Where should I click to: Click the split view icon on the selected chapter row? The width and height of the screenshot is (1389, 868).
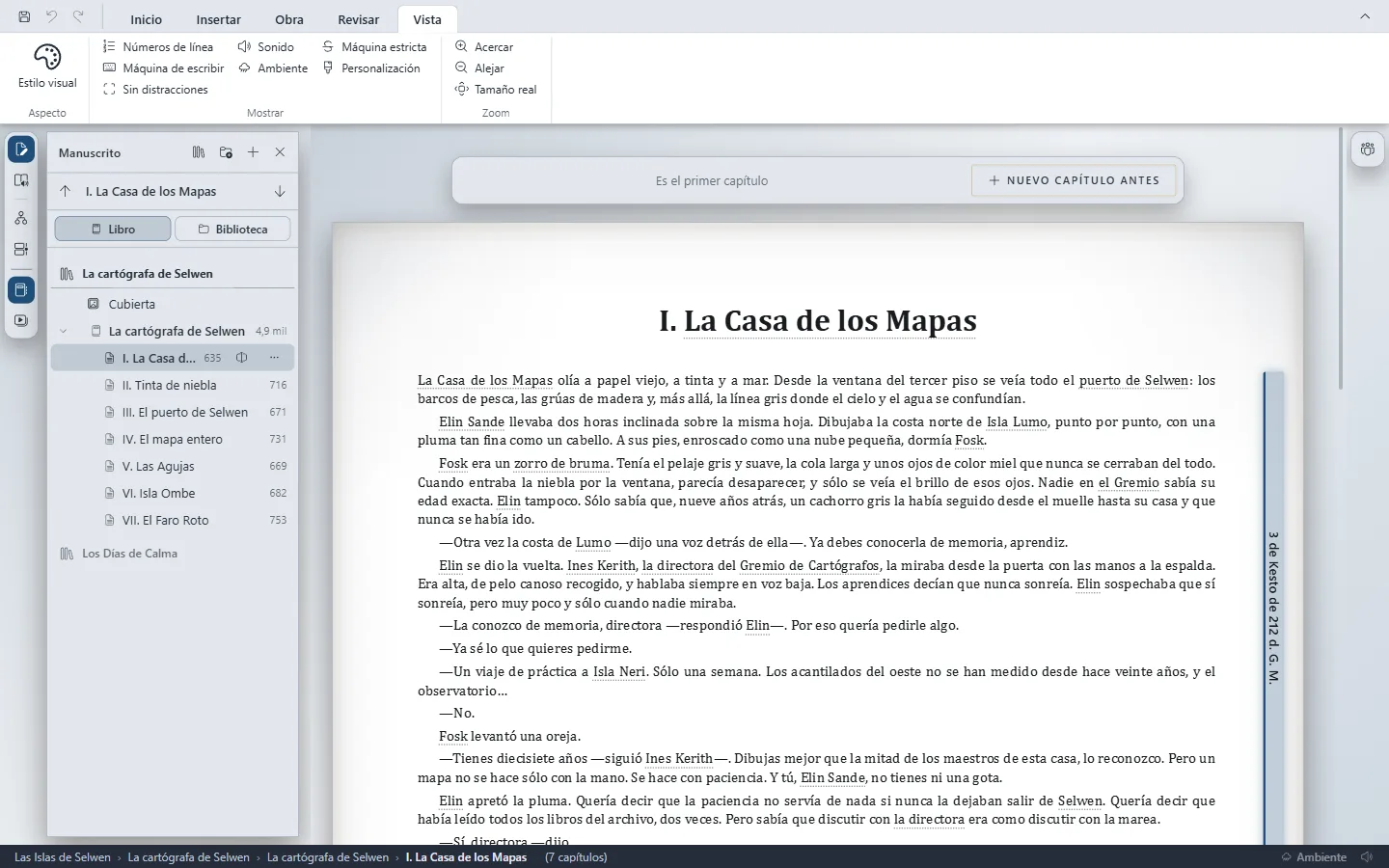242,358
